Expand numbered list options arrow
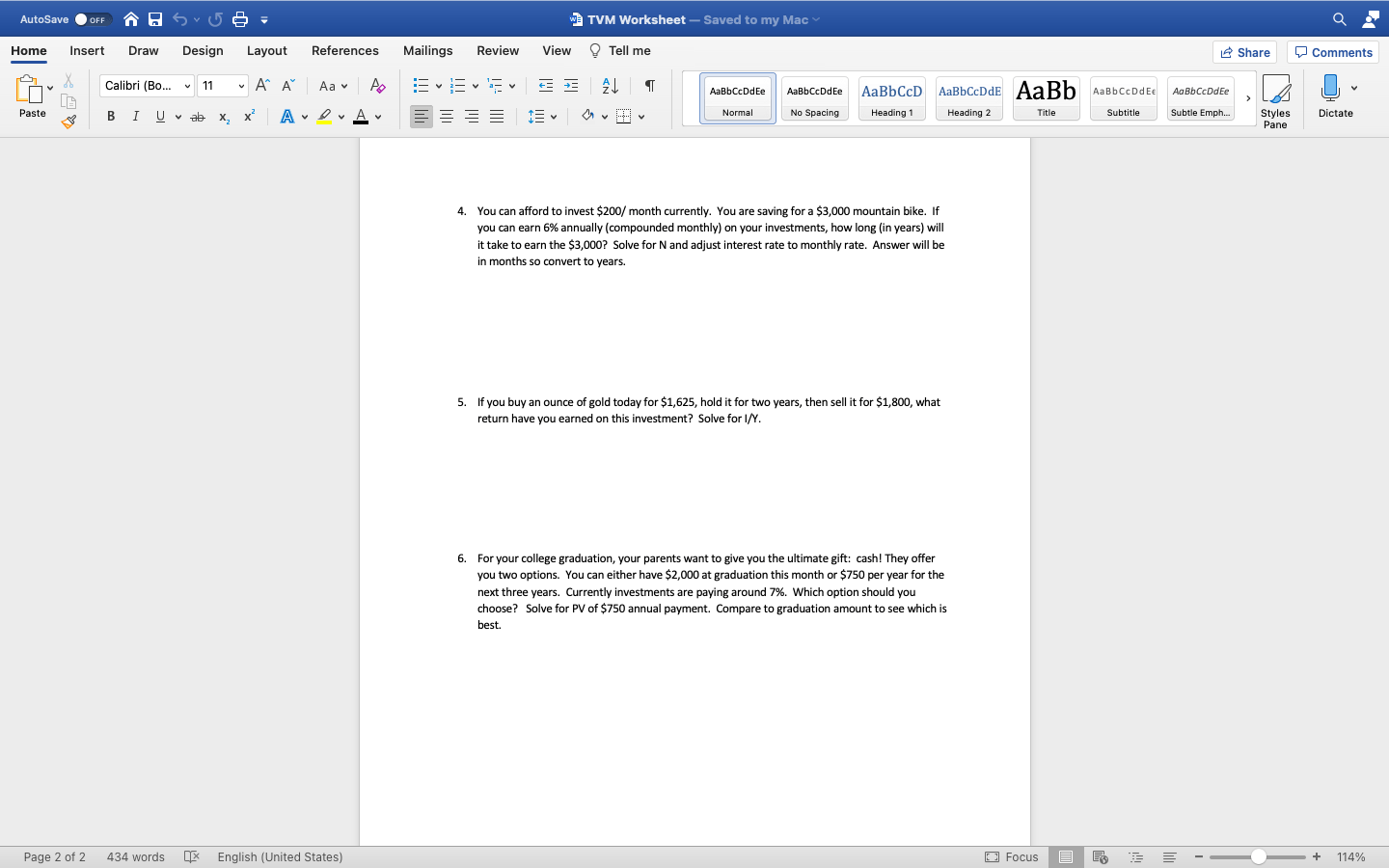Image resolution: width=1389 pixels, height=868 pixels. [476, 86]
